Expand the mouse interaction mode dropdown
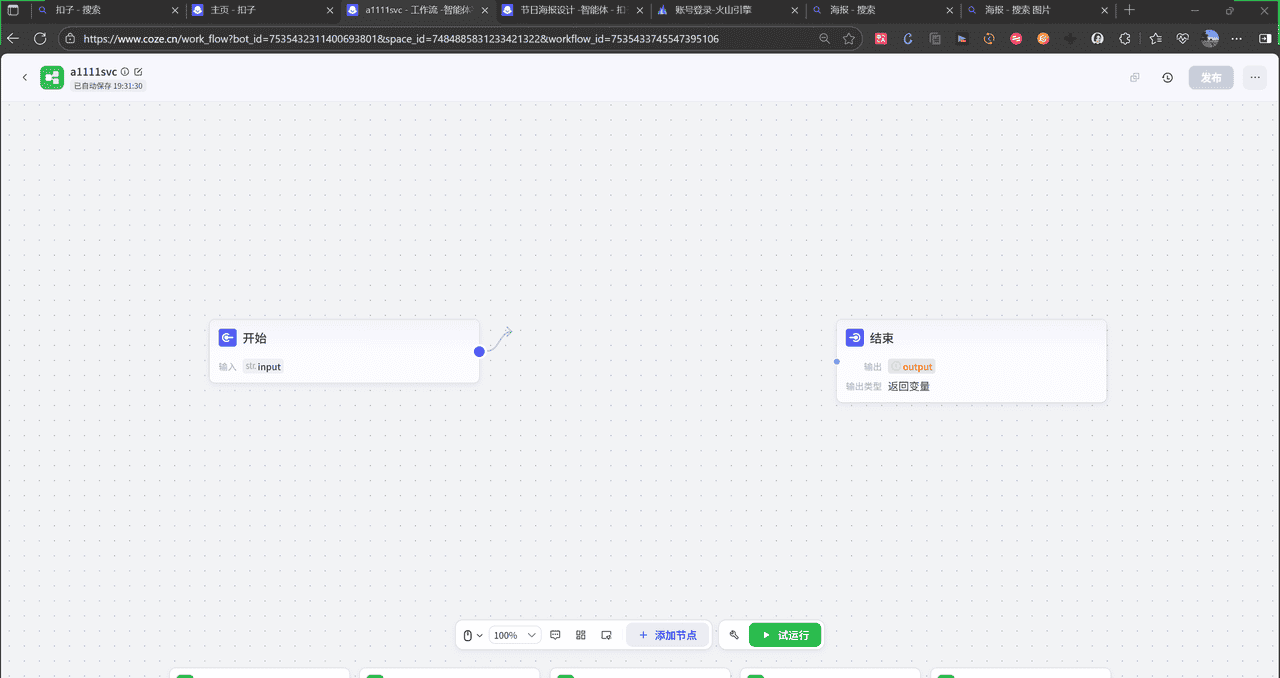 point(472,635)
